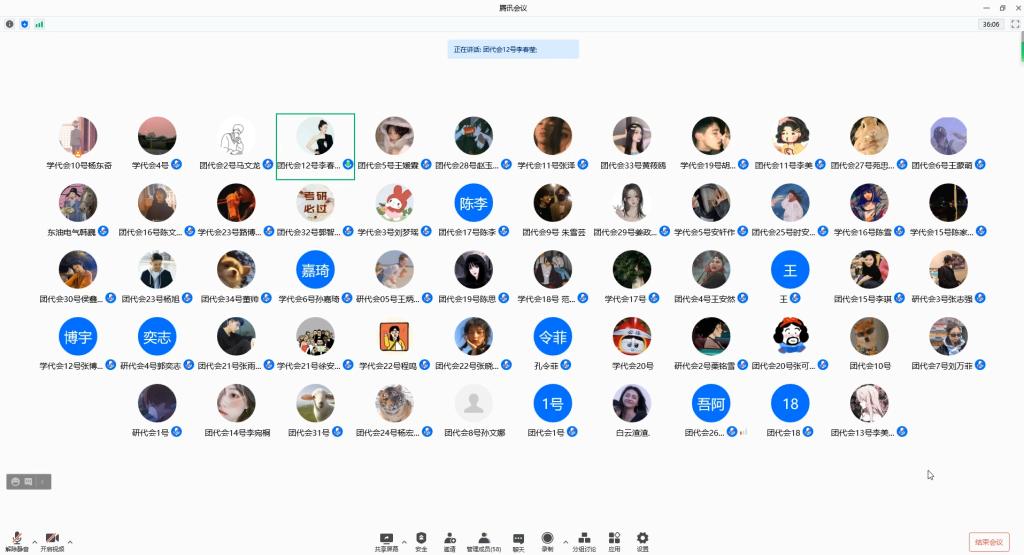Open the 聊天 chat icon
This screenshot has width=1024, height=555.
tap(518, 540)
